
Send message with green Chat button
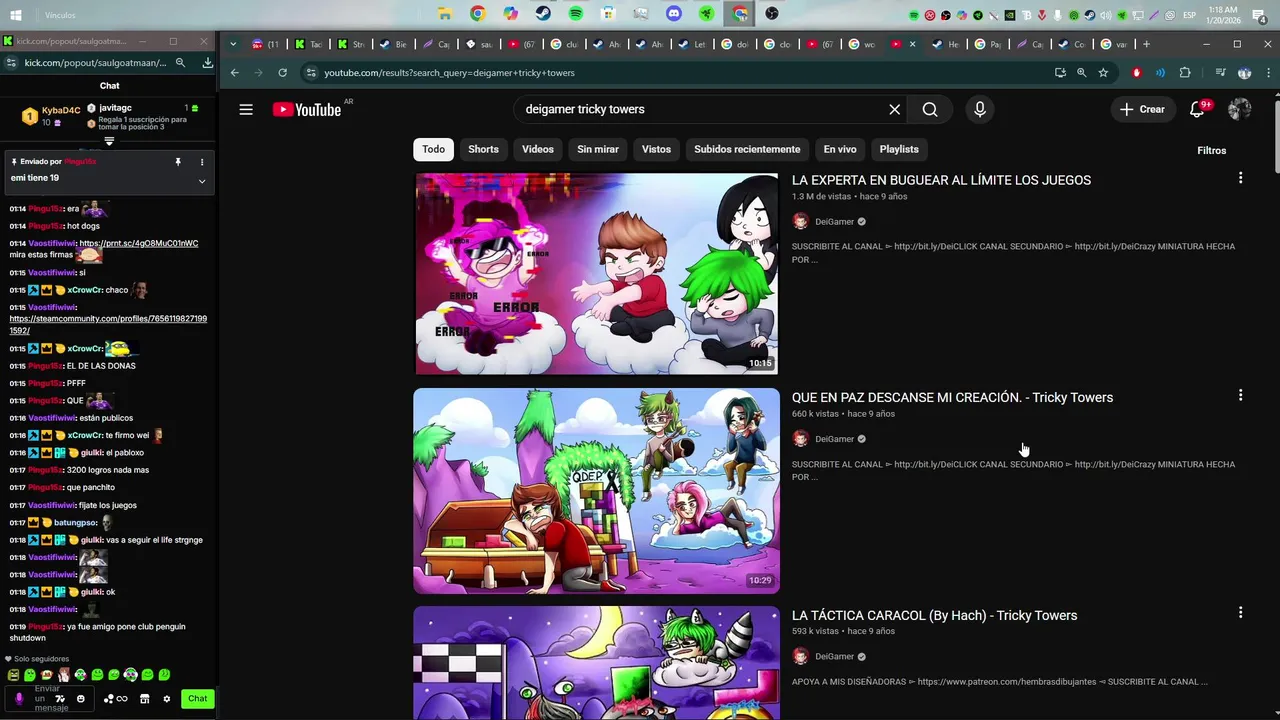pos(198,699)
